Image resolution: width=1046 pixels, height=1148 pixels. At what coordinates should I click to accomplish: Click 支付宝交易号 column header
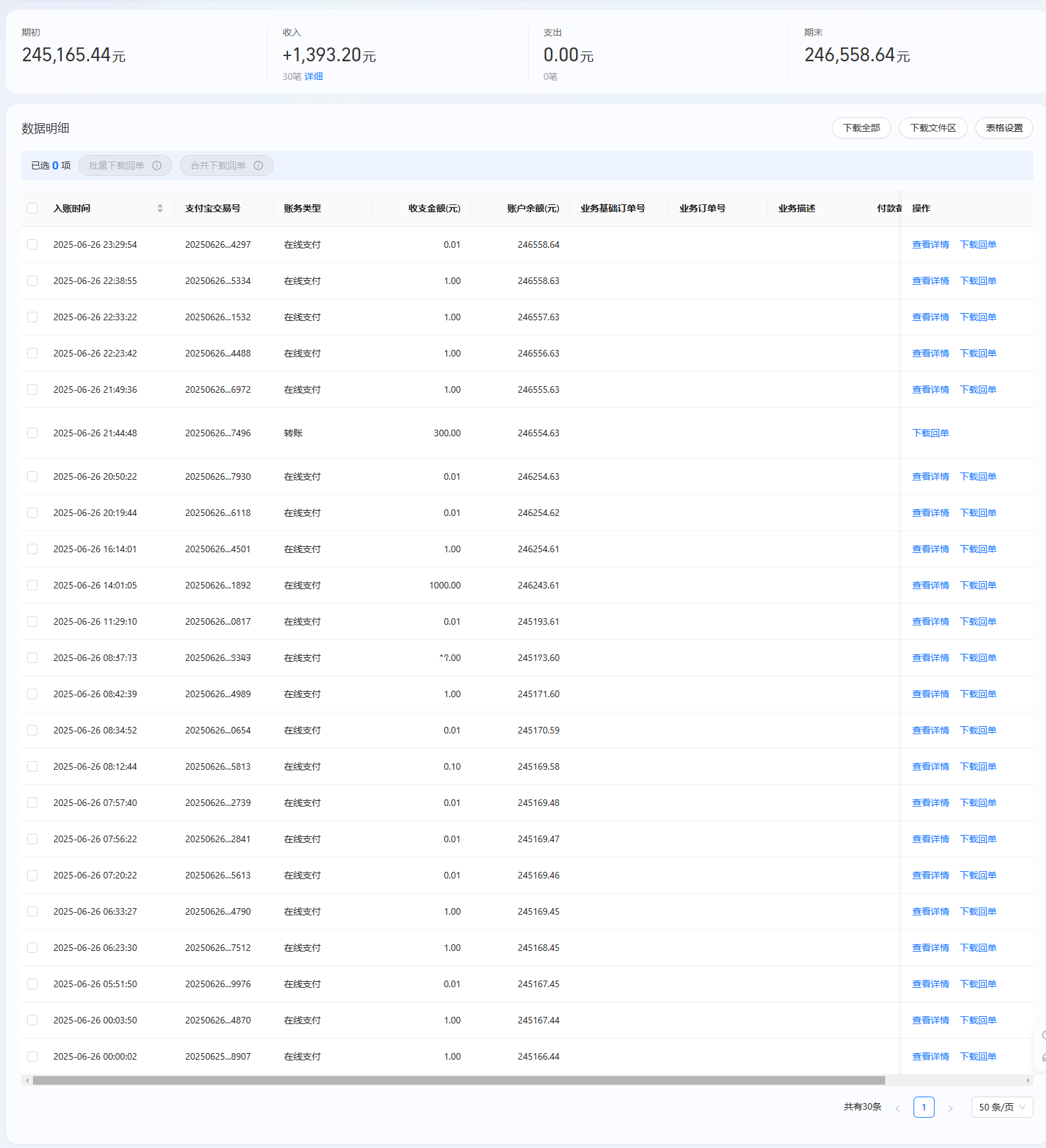[x=213, y=208]
